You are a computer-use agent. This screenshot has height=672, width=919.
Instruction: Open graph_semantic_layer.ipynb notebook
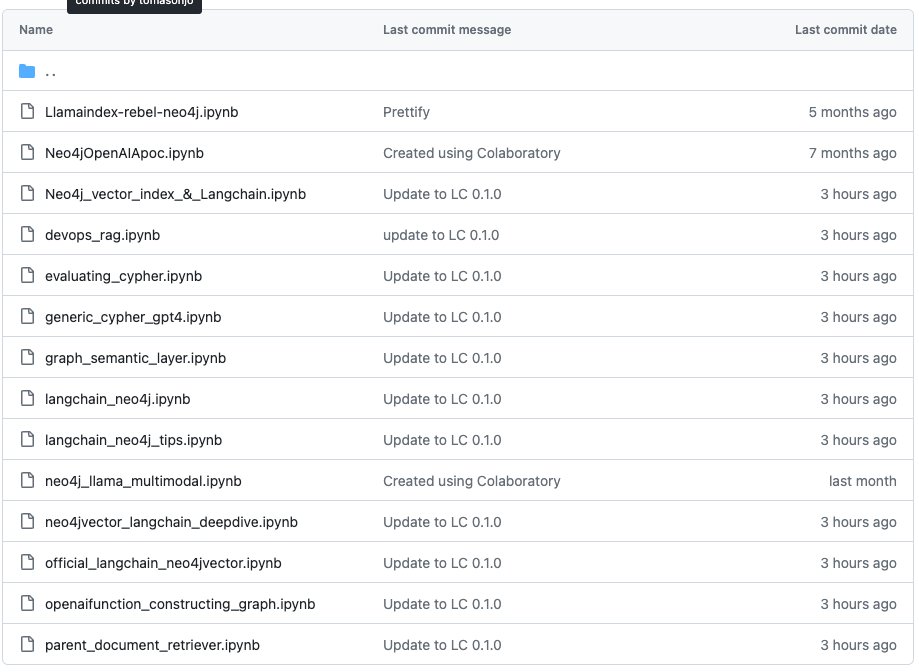pyautogui.click(x=135, y=358)
